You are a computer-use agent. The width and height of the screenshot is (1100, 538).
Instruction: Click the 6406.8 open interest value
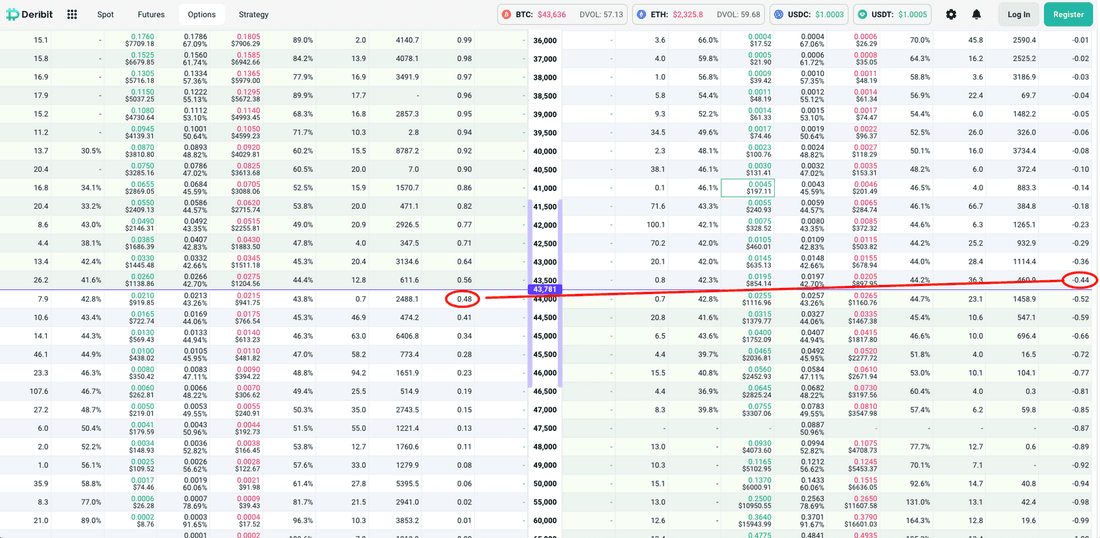coord(408,335)
